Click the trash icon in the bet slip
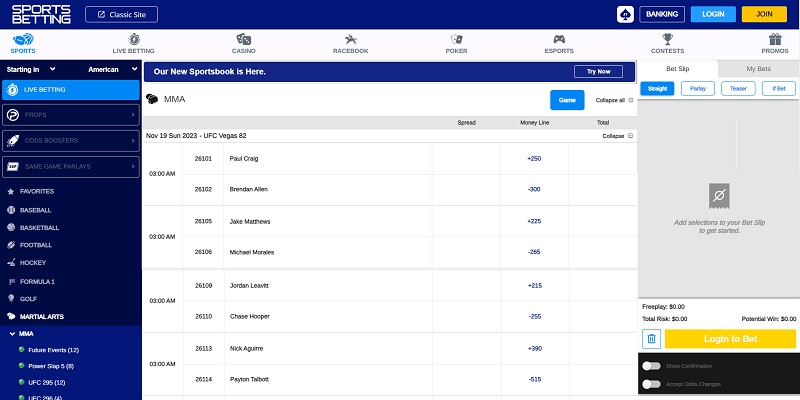 tap(652, 339)
